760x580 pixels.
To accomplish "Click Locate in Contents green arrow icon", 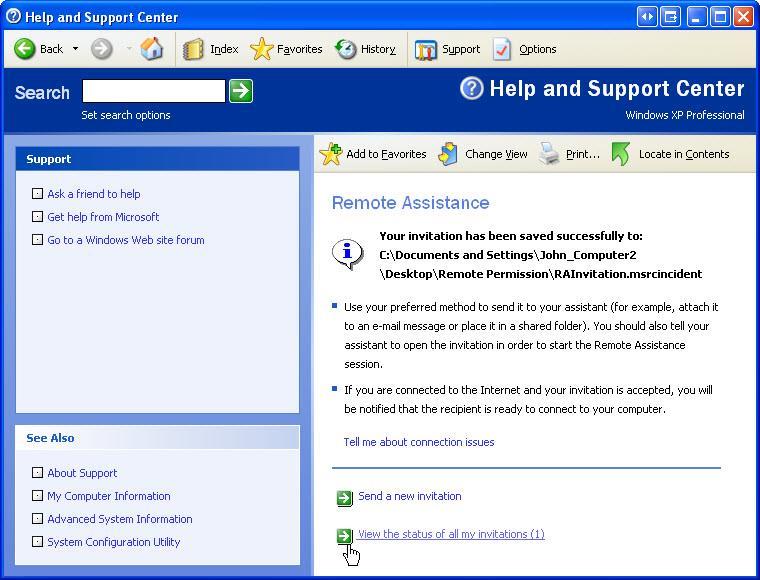I will [621, 154].
